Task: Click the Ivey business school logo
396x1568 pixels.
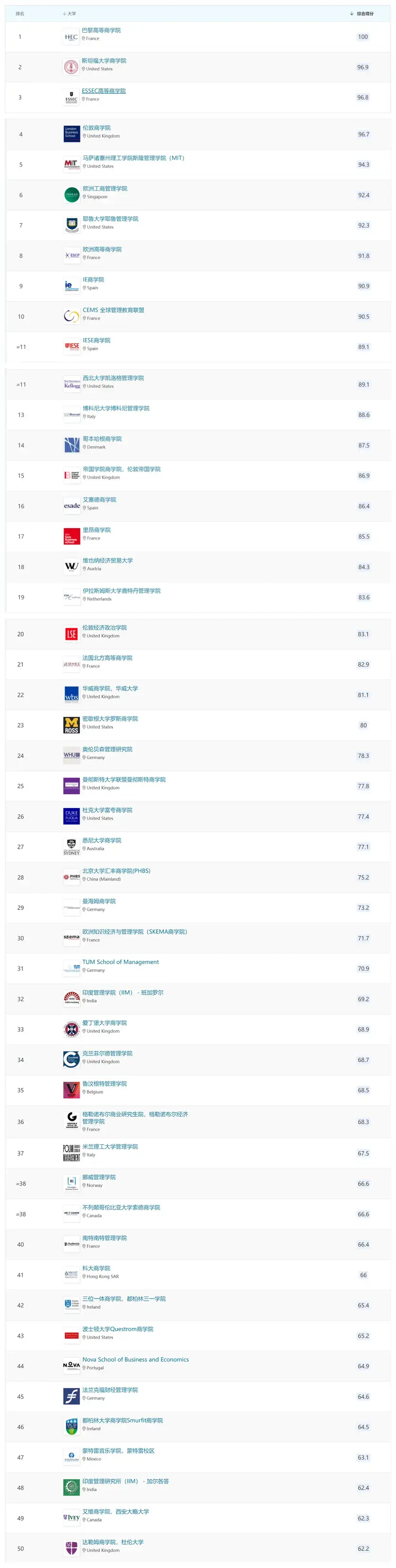Action: (x=71, y=1518)
